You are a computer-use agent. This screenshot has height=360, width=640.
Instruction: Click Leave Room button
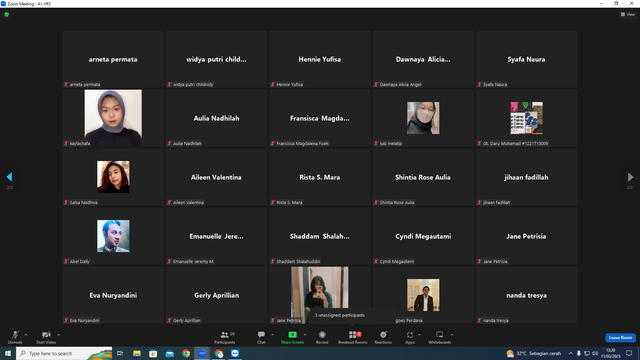[620, 338]
